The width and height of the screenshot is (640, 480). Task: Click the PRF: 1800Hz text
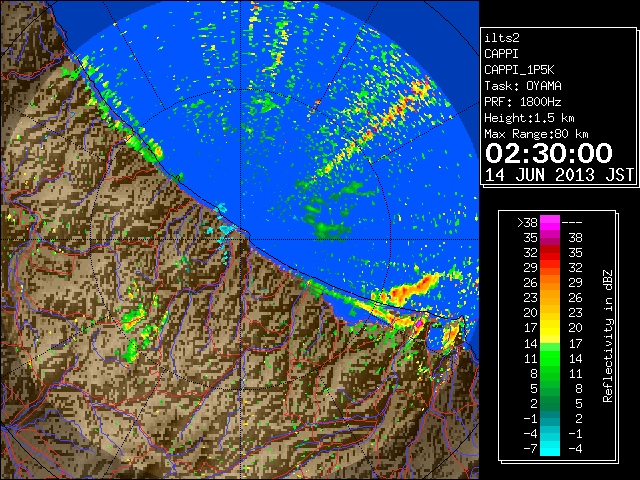click(x=523, y=102)
